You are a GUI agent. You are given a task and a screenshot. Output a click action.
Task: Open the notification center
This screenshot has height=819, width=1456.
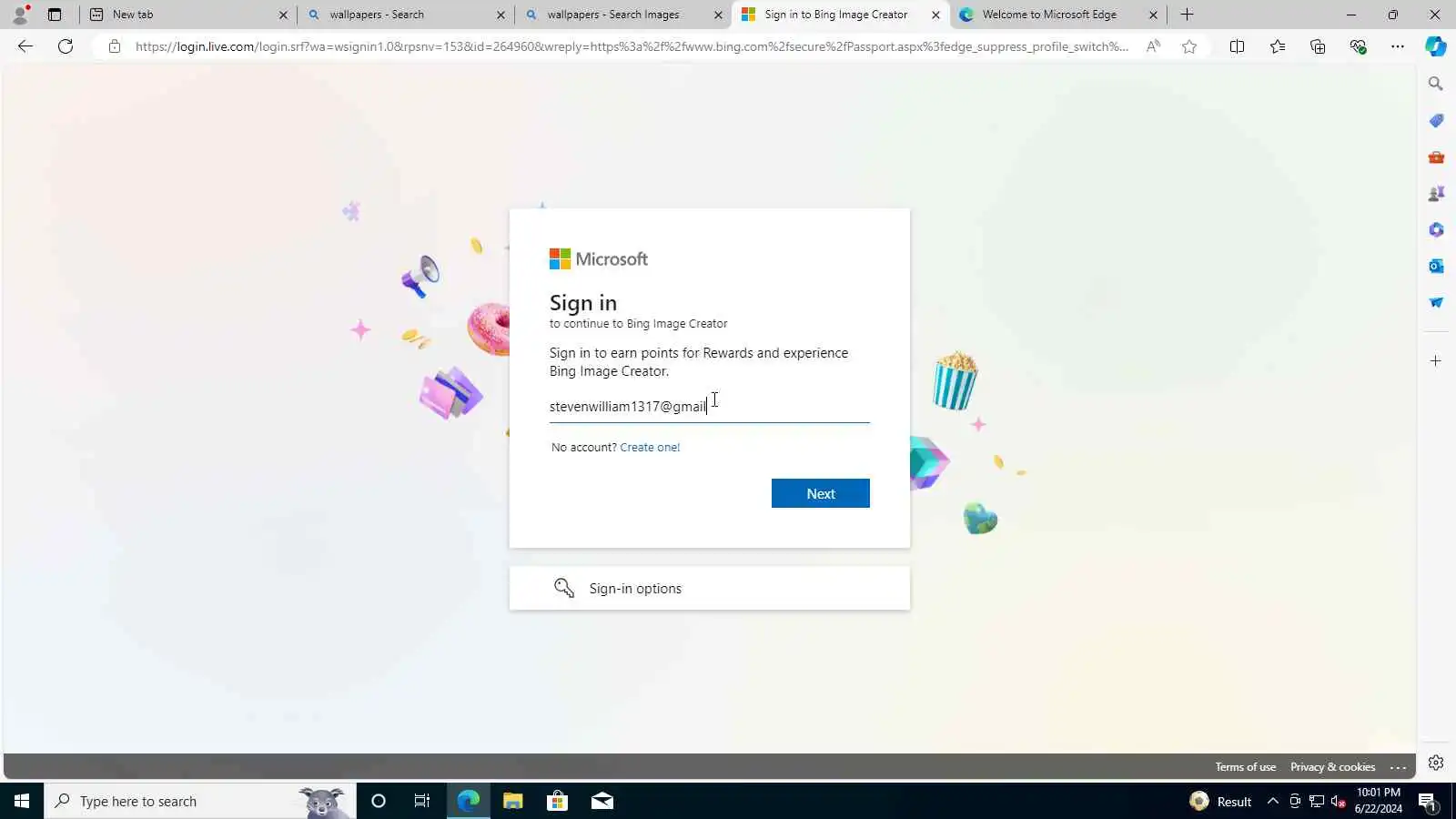coord(1427,802)
